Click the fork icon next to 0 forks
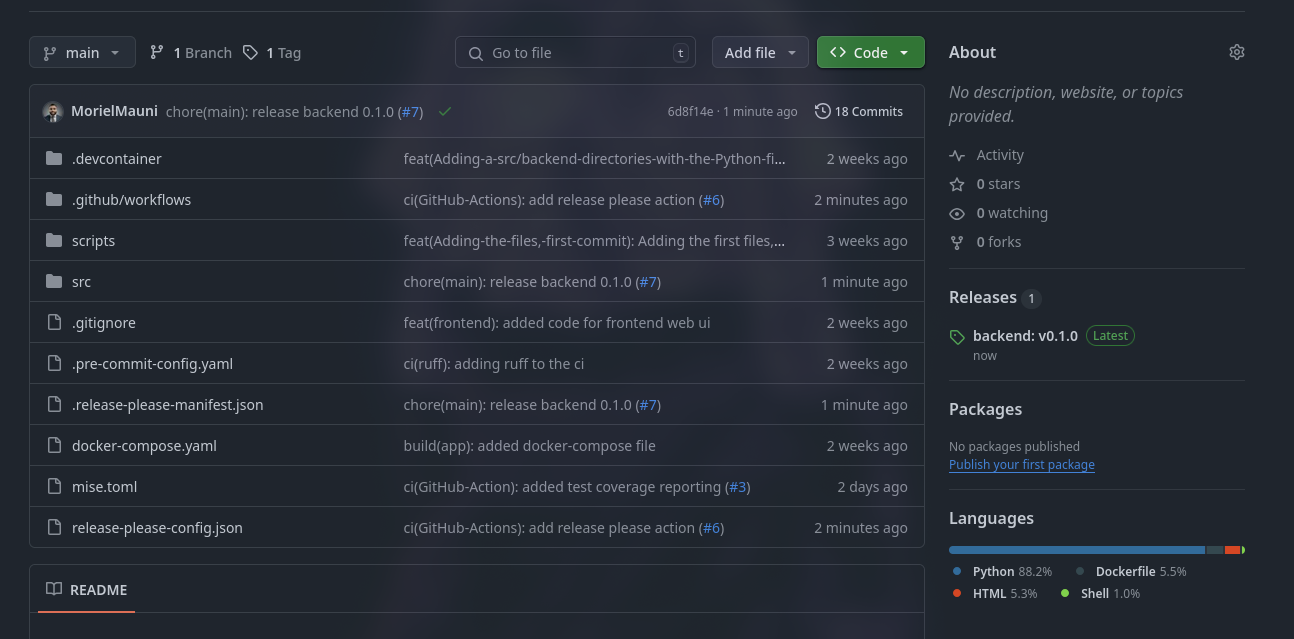 [x=957, y=242]
